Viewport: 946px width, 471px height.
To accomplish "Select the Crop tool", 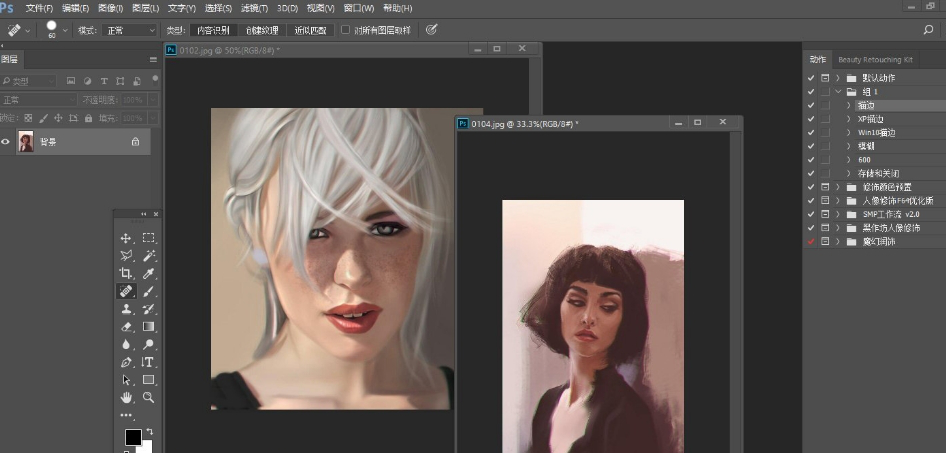I will click(126, 273).
